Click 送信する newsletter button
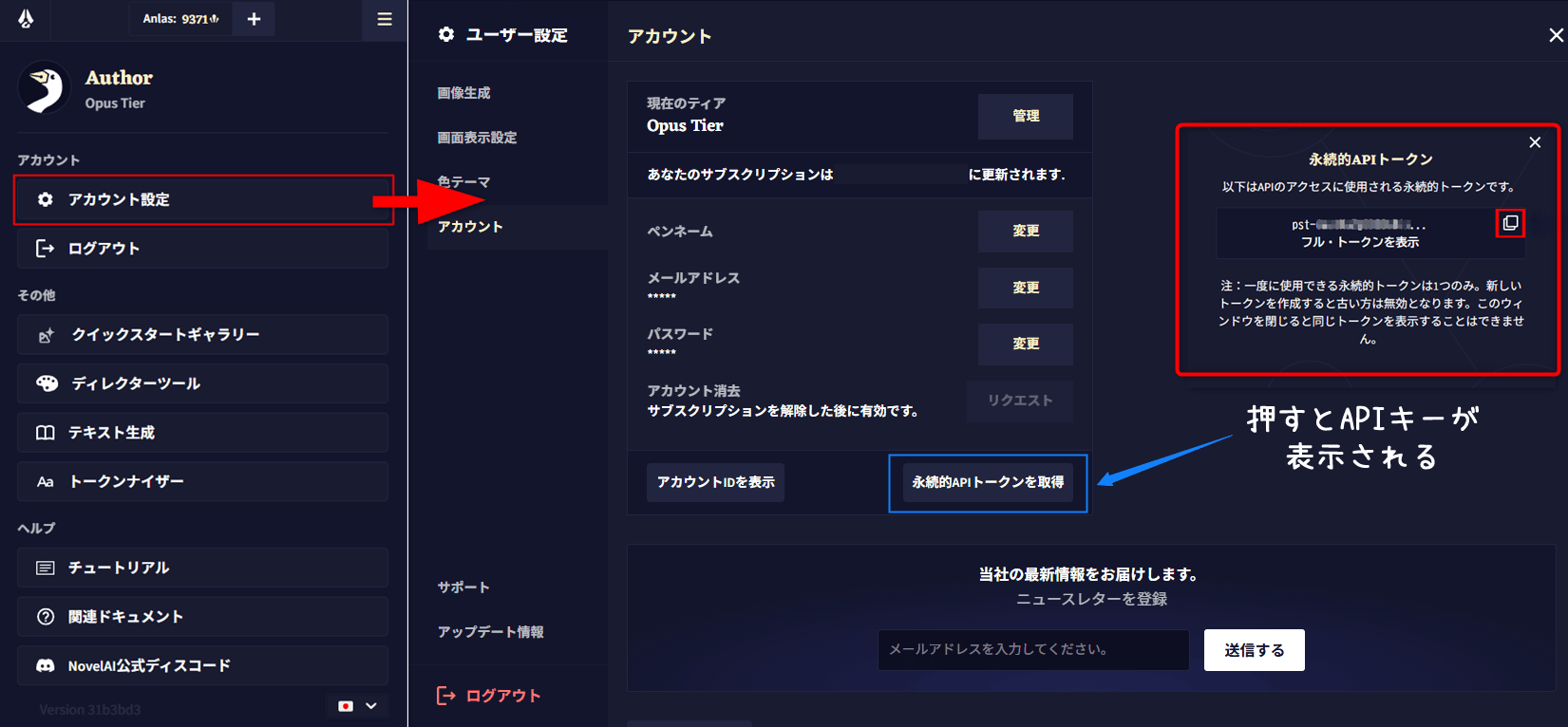The height and width of the screenshot is (727, 1568). [1254, 650]
